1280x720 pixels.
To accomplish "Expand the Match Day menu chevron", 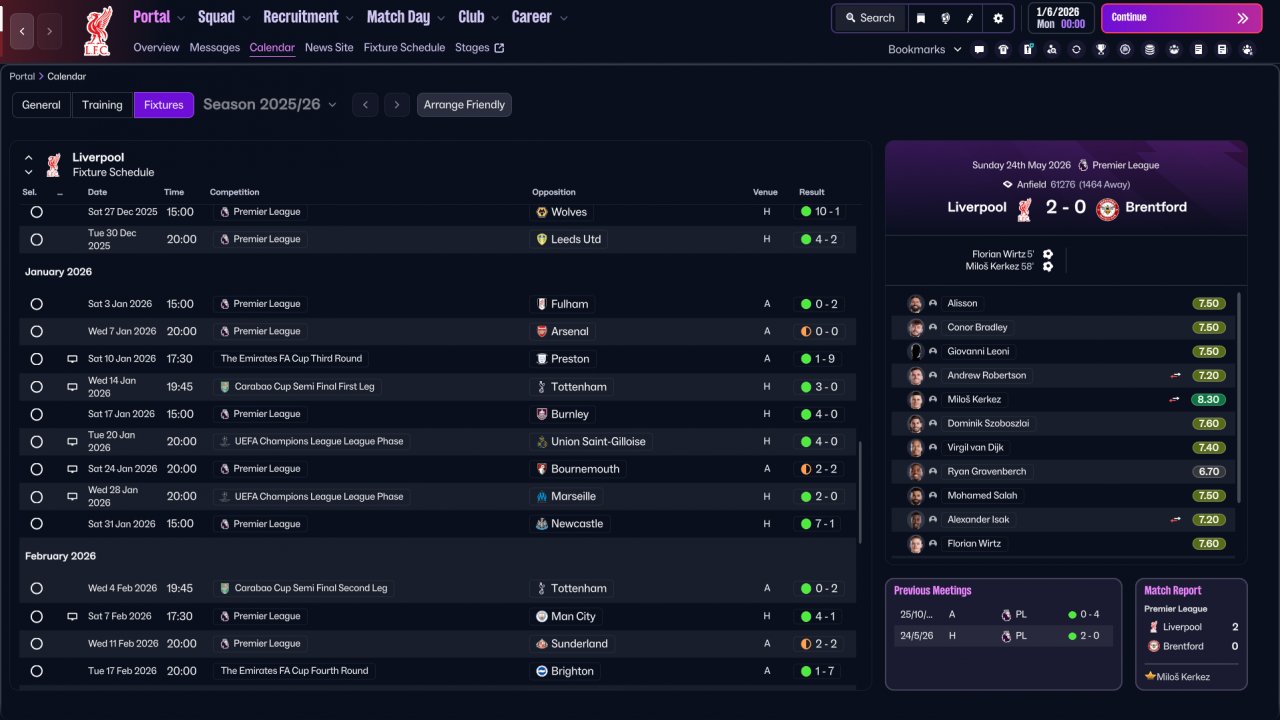I will click(441, 18).
